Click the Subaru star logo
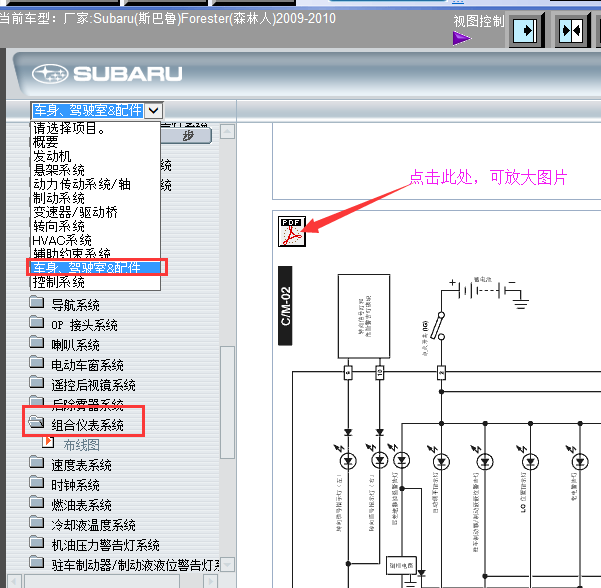Image resolution: width=601 pixels, height=588 pixels. pyautogui.click(x=50, y=74)
